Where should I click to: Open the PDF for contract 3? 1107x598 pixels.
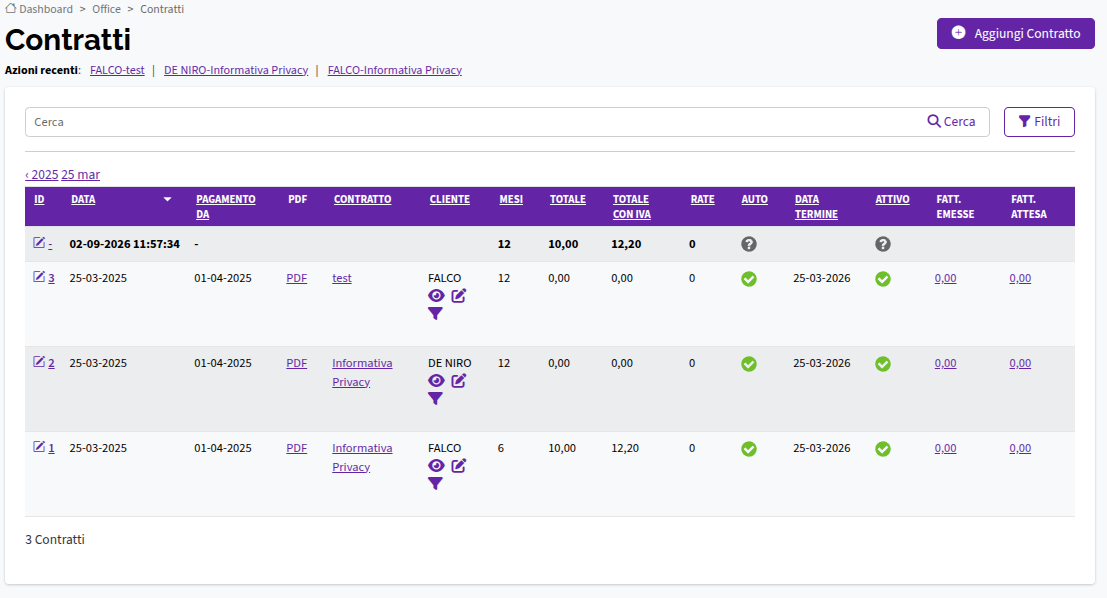click(x=297, y=278)
